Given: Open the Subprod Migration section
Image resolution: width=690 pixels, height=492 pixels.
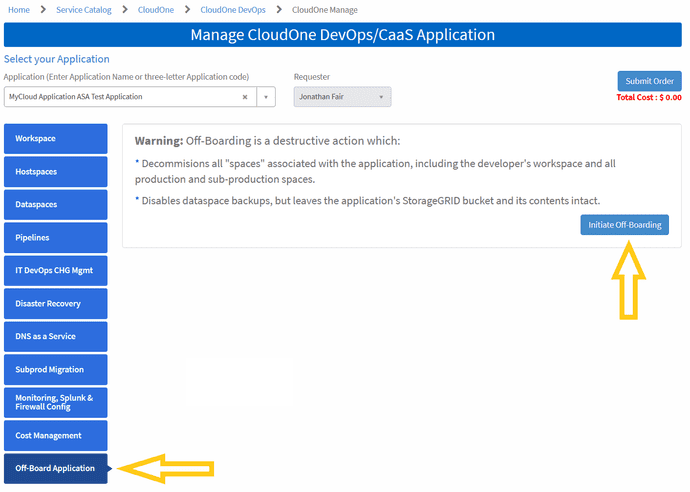Looking at the screenshot, I should (x=55, y=370).
